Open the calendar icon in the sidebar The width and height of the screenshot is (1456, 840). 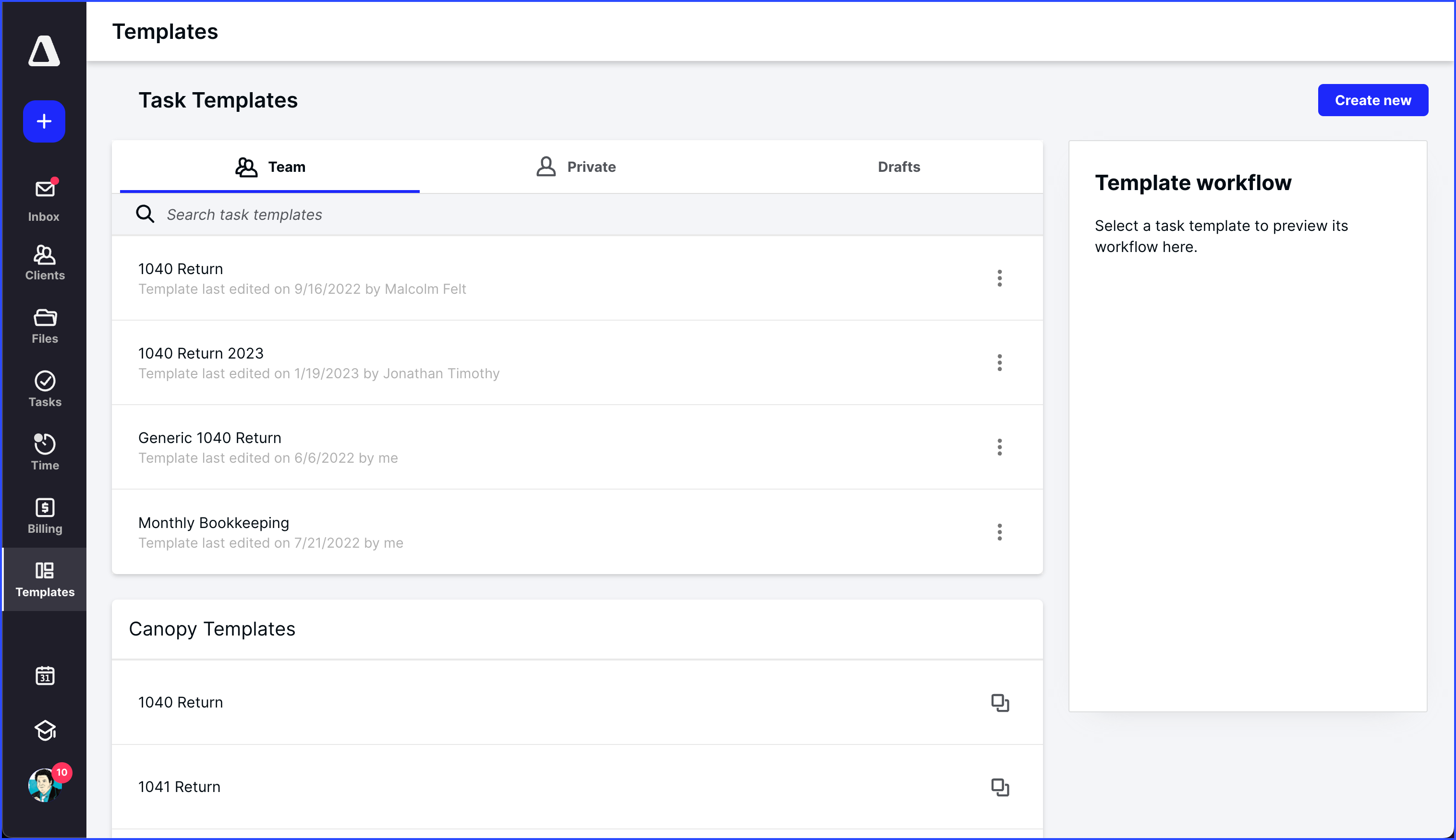tap(44, 675)
